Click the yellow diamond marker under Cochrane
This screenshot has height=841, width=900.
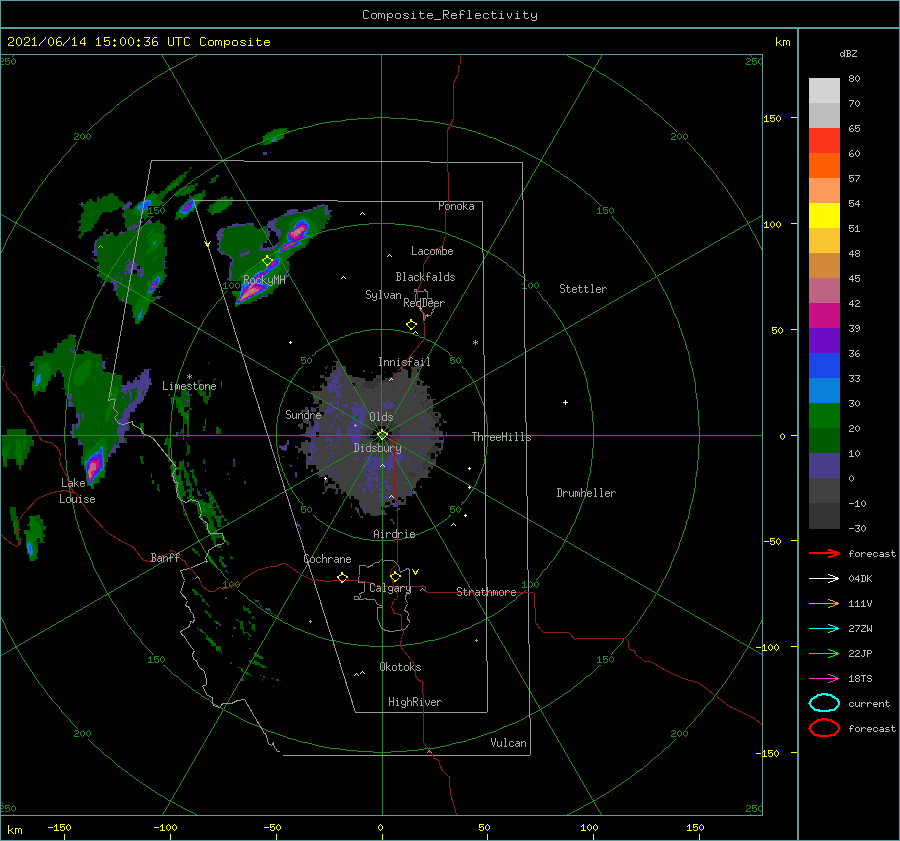point(343,577)
